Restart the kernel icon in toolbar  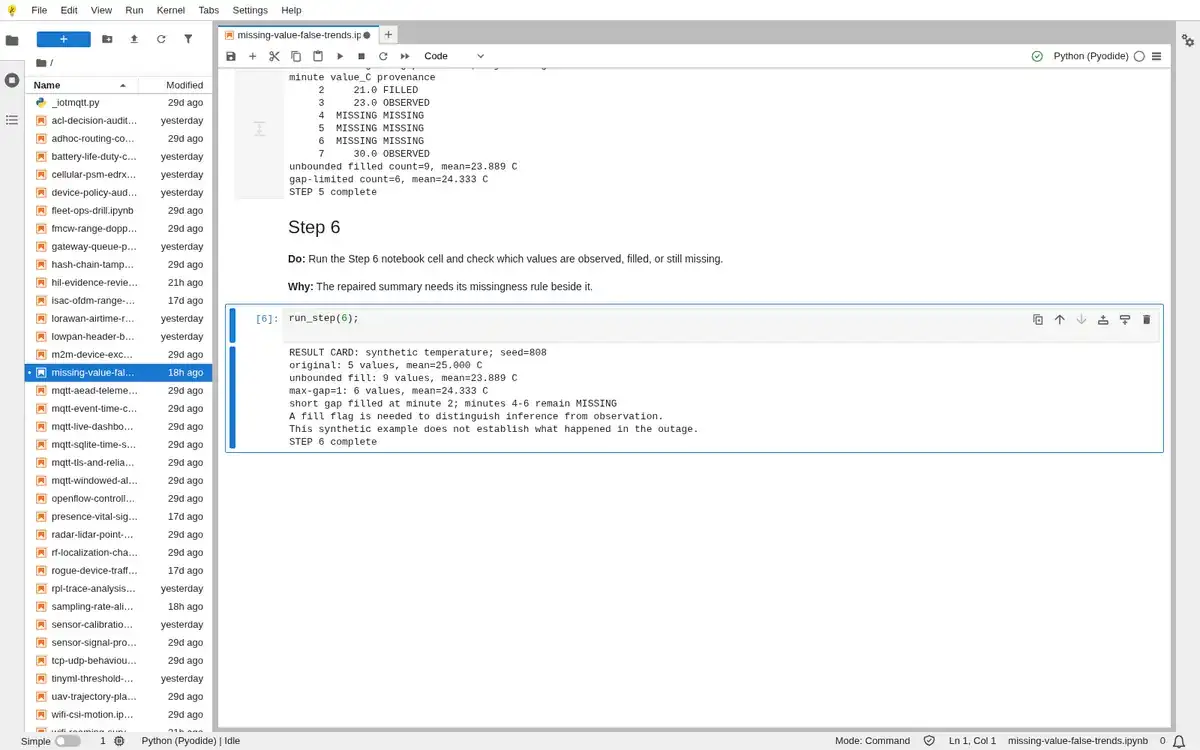click(383, 57)
